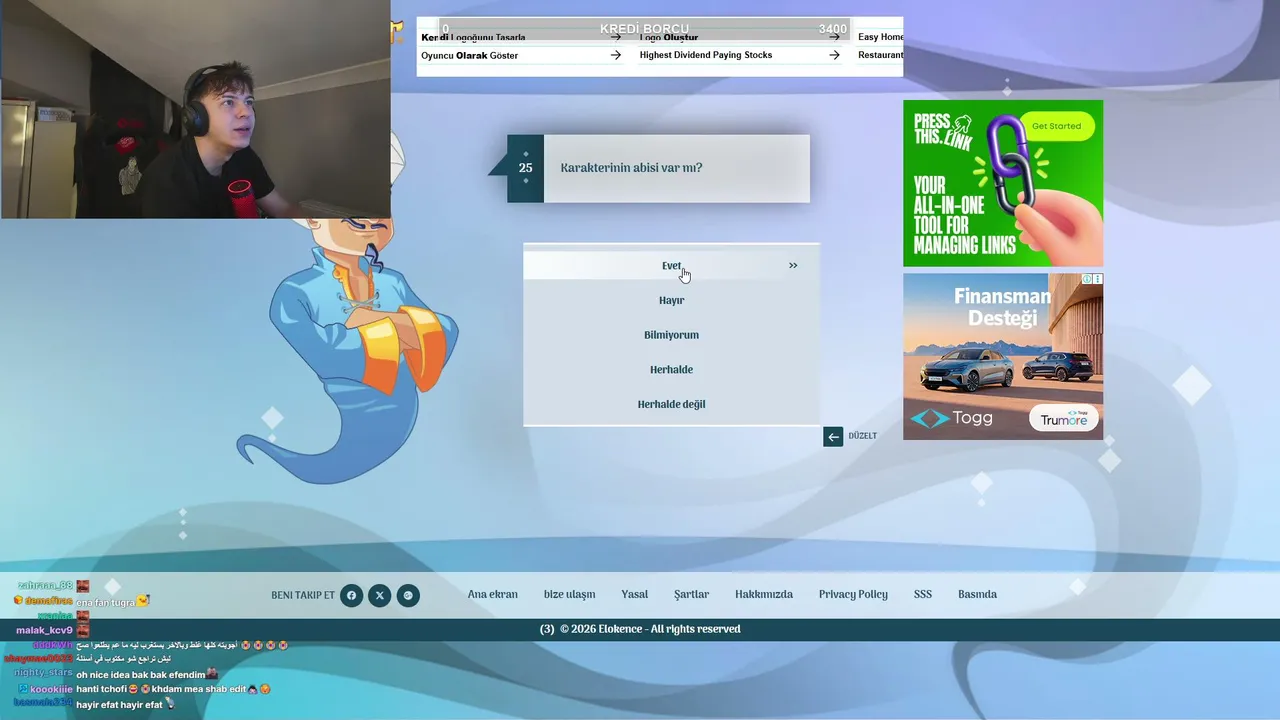Click the arrow next to Oyuncu Olarak Göster

pyautogui.click(x=616, y=55)
